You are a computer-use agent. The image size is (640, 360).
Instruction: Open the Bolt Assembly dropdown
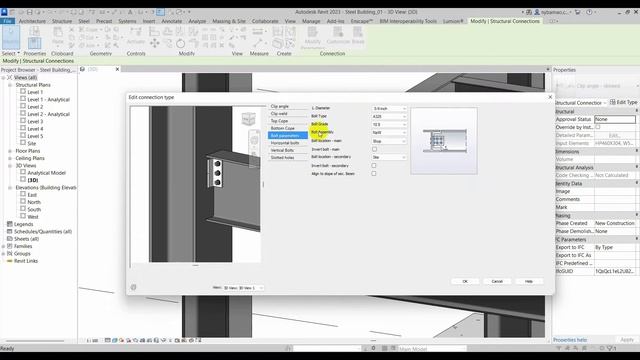click(389, 133)
